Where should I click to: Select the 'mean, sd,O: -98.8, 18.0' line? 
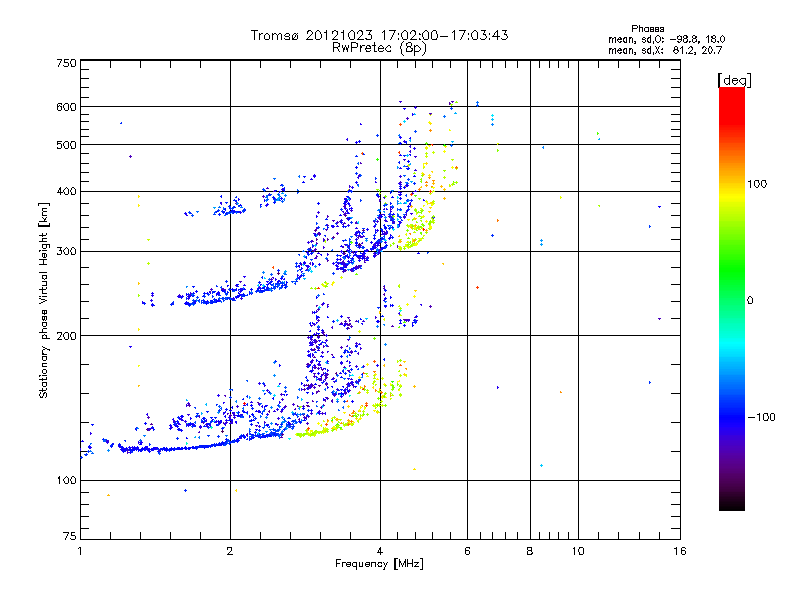(x=666, y=39)
